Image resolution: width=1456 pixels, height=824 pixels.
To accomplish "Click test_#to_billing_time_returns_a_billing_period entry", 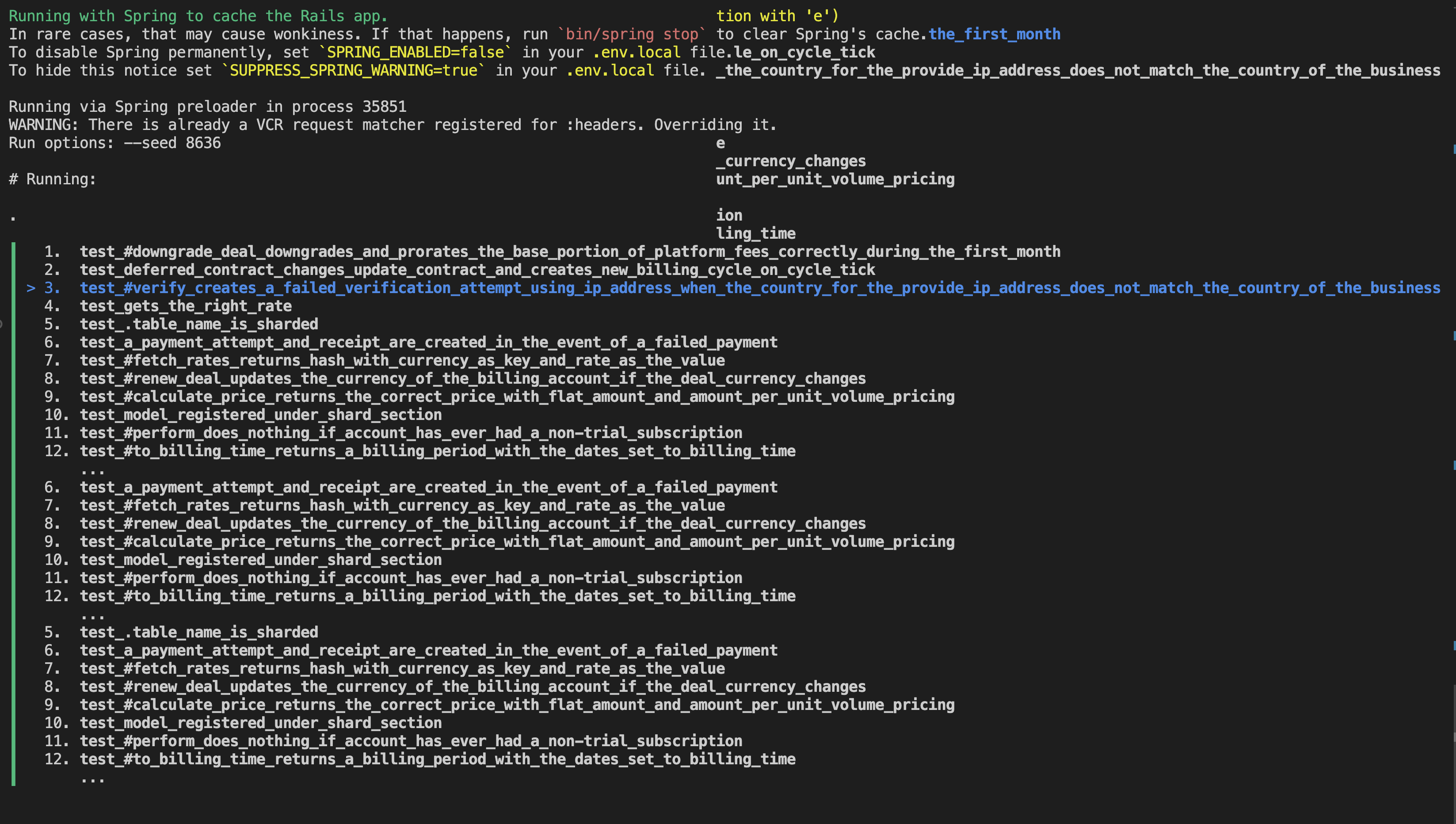I will (438, 450).
